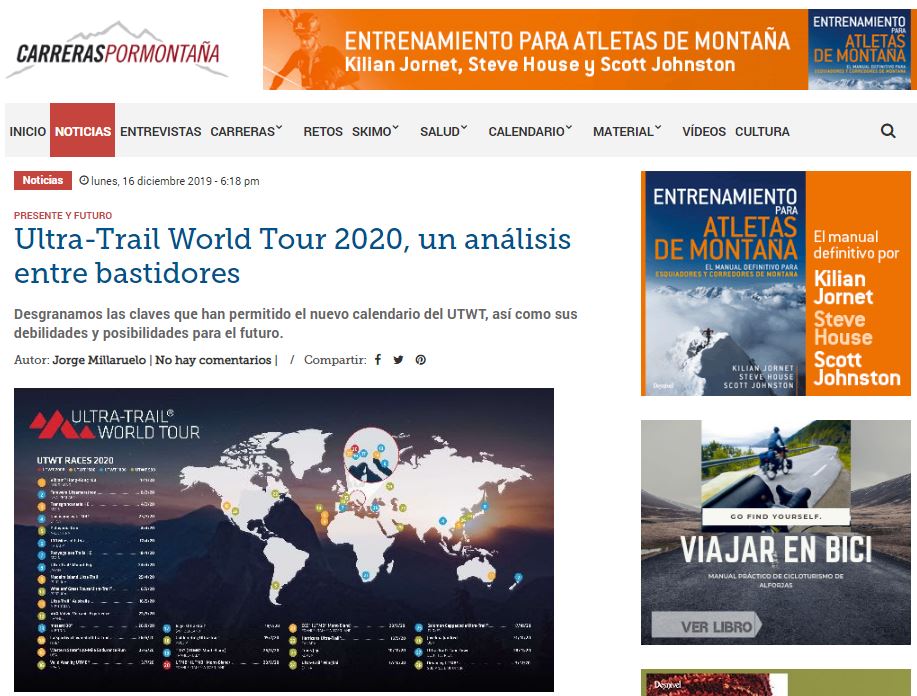
Task: Open the VÍDEOS section
Action: click(x=704, y=132)
